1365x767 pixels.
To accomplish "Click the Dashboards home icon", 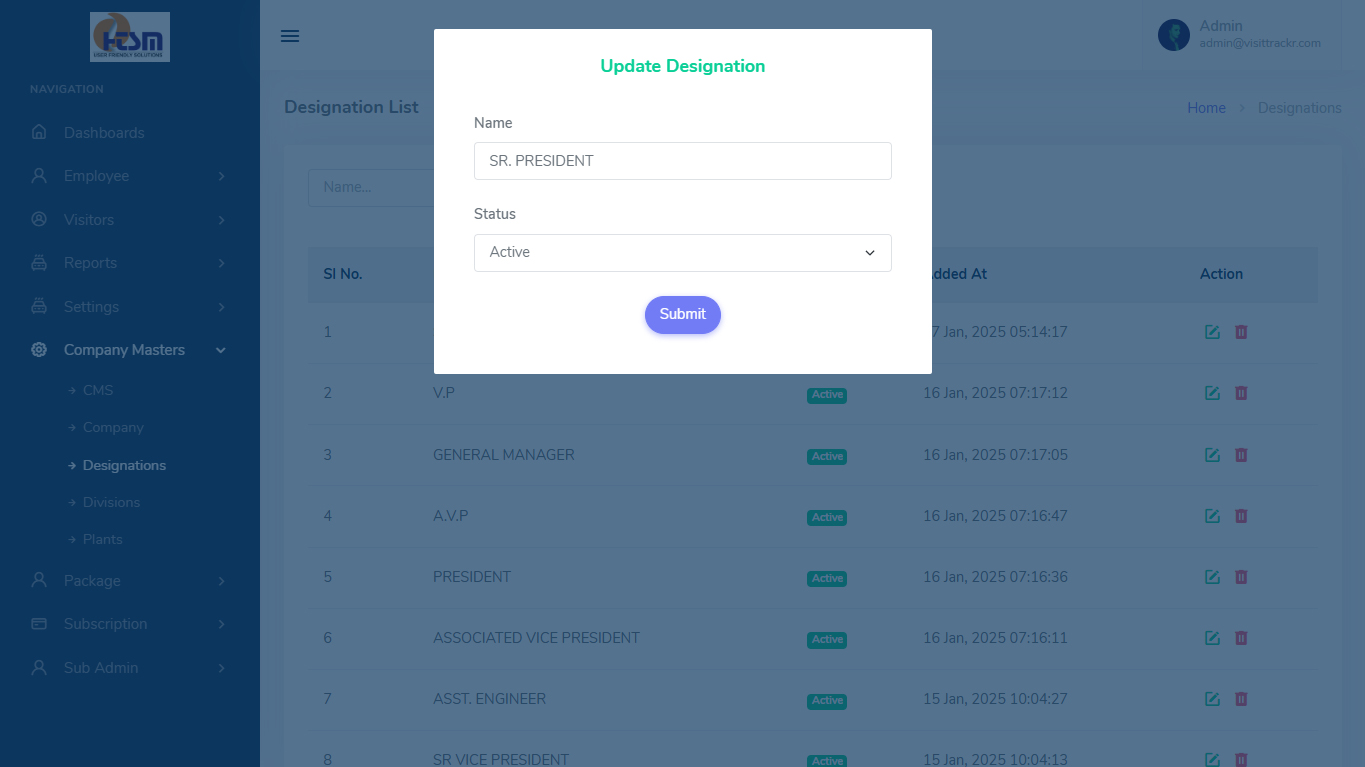I will (39, 133).
